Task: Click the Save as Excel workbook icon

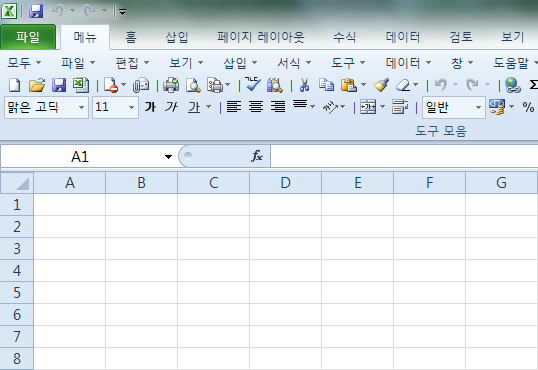Action: coord(81,85)
